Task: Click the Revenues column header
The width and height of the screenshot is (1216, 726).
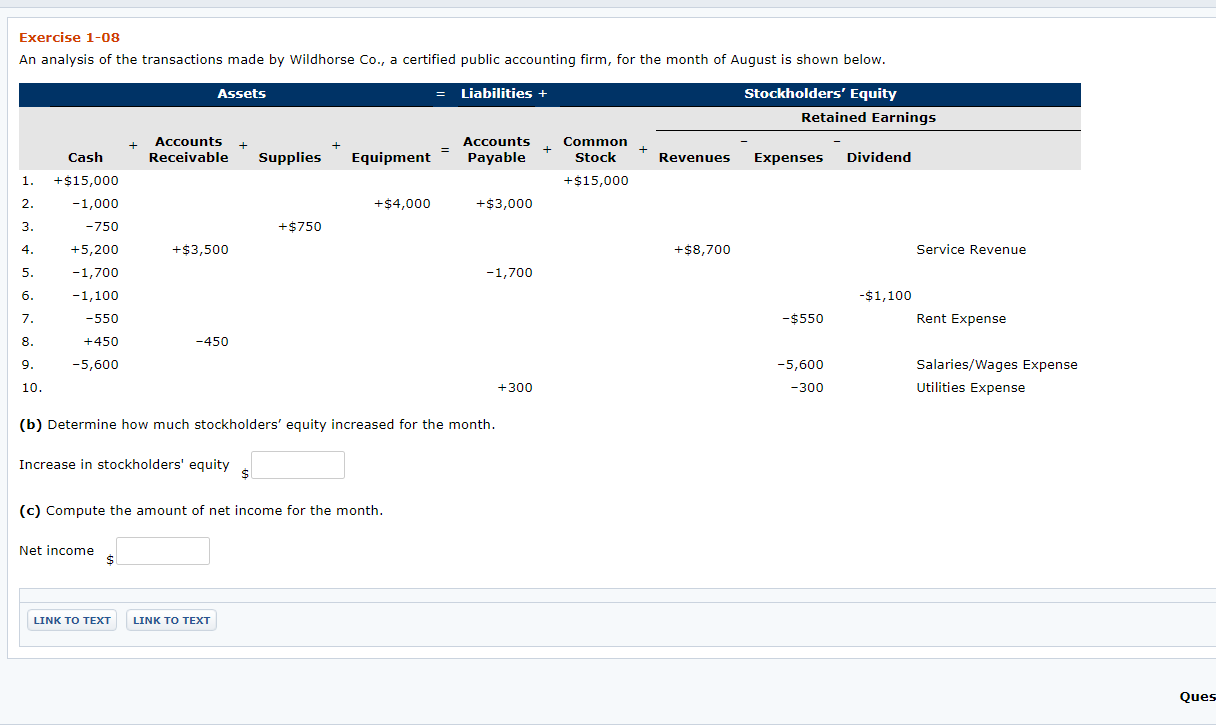Action: 694,158
